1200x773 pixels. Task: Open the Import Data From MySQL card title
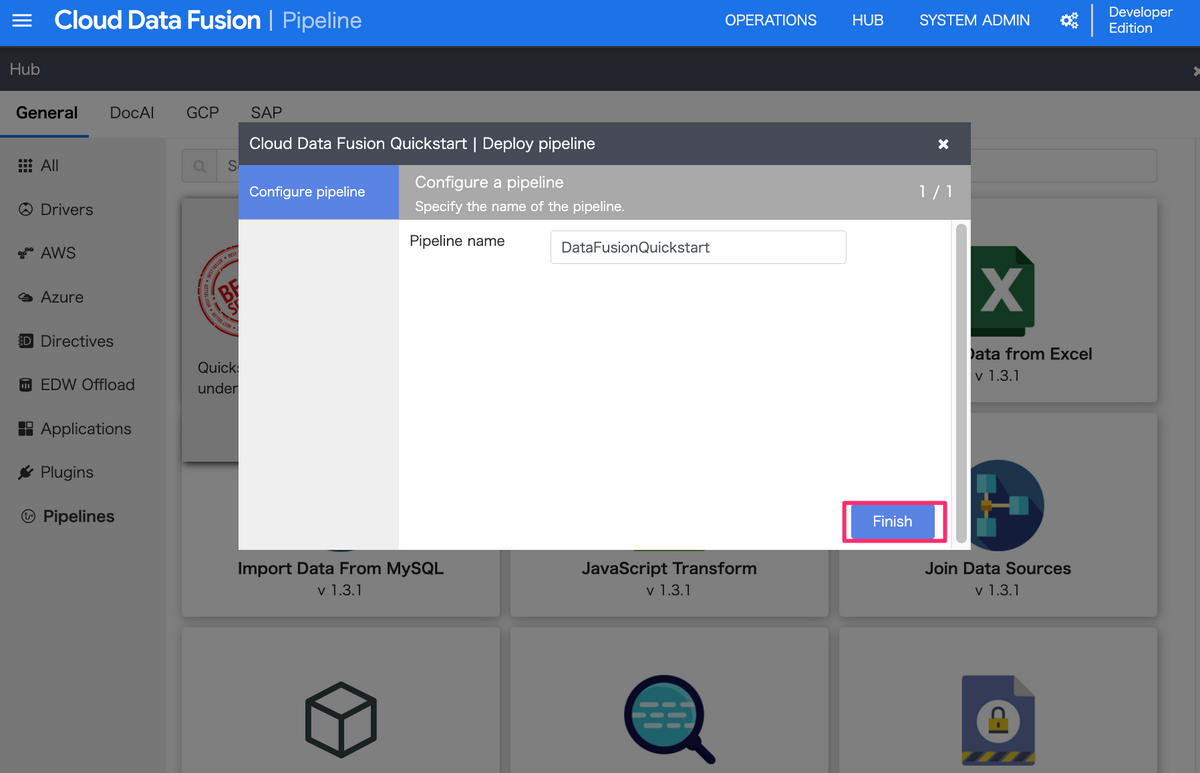[x=340, y=569]
